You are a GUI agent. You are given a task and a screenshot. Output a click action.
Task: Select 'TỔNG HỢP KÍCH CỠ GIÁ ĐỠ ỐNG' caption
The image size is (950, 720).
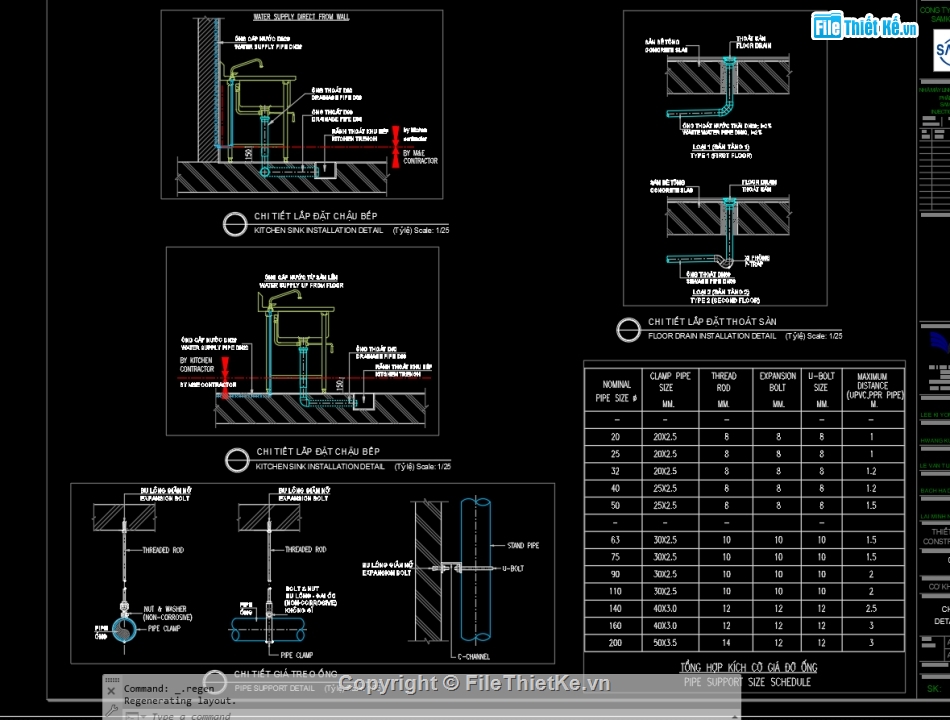[x=748, y=667]
